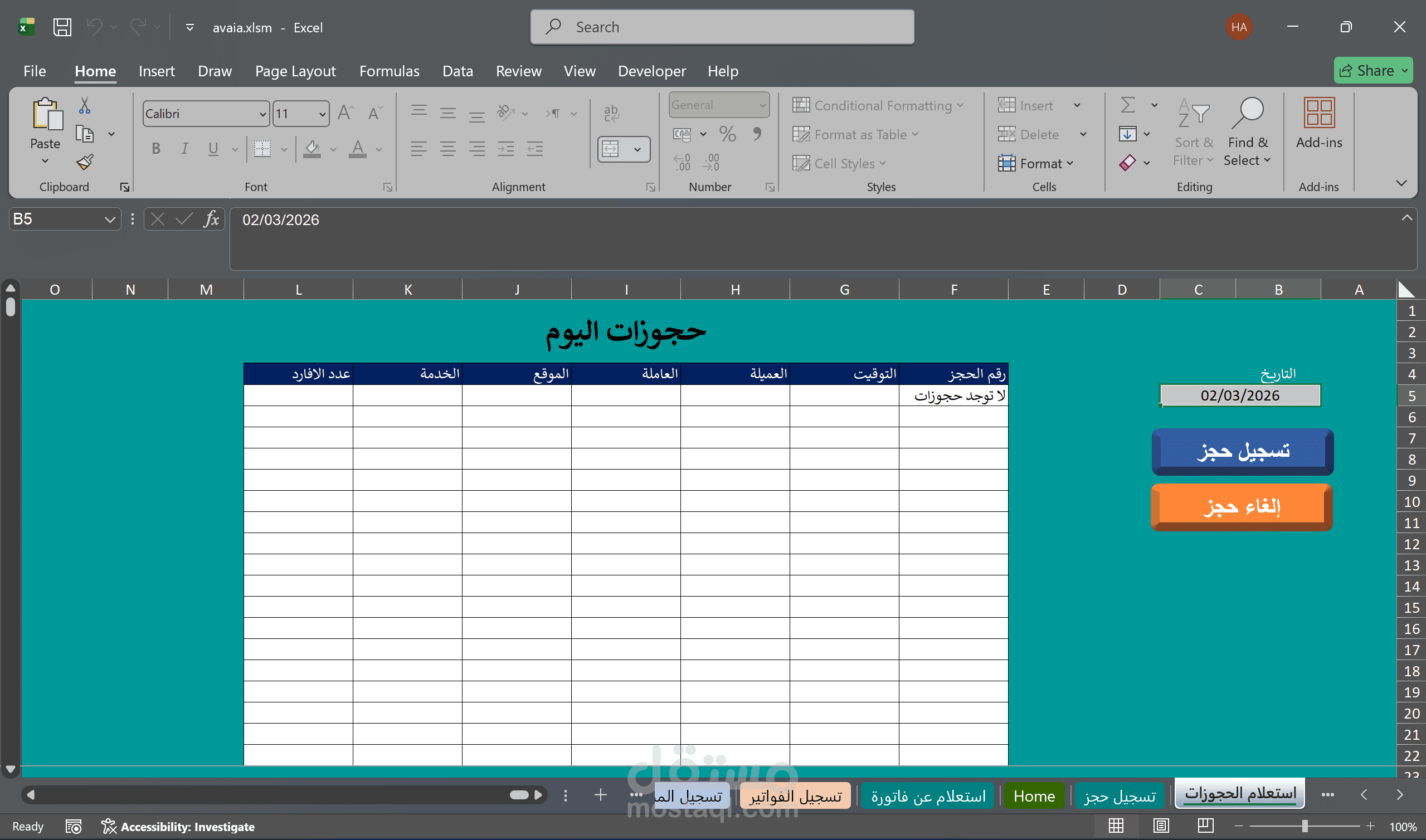The width and height of the screenshot is (1426, 840).
Task: Switch to the تسجيل الفواتير sheet tab
Action: [x=795, y=797]
